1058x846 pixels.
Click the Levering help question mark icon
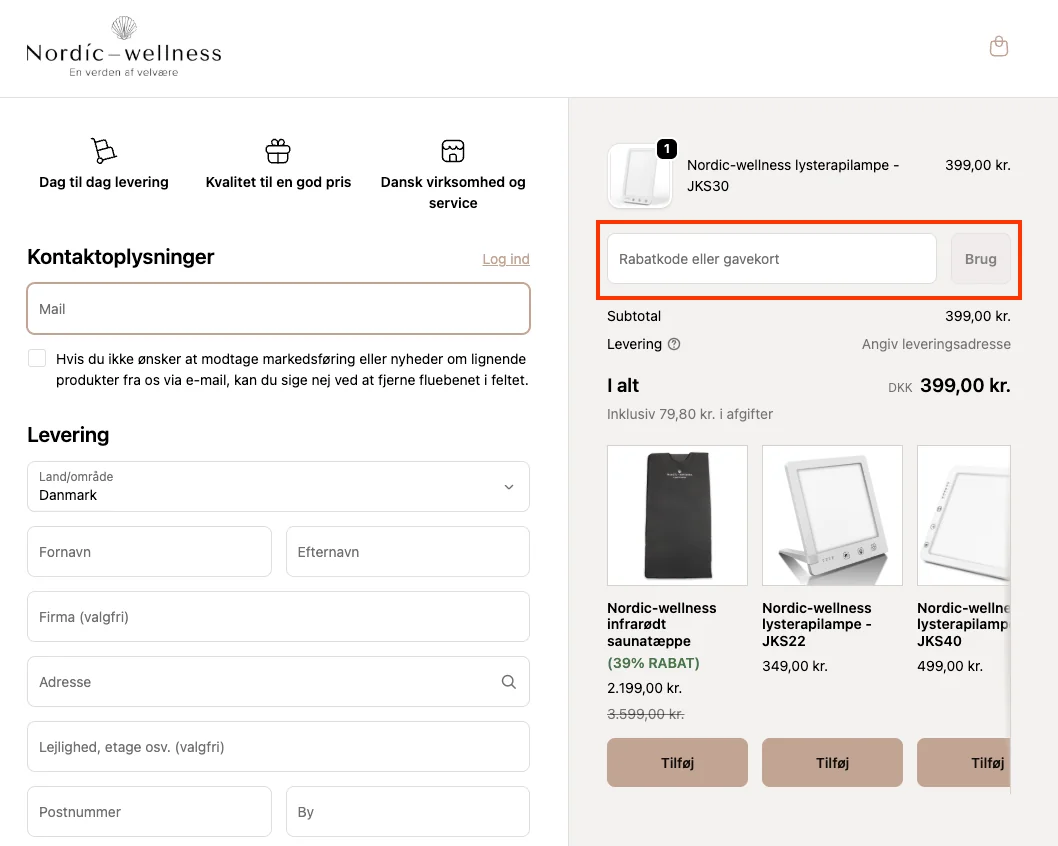click(x=674, y=344)
